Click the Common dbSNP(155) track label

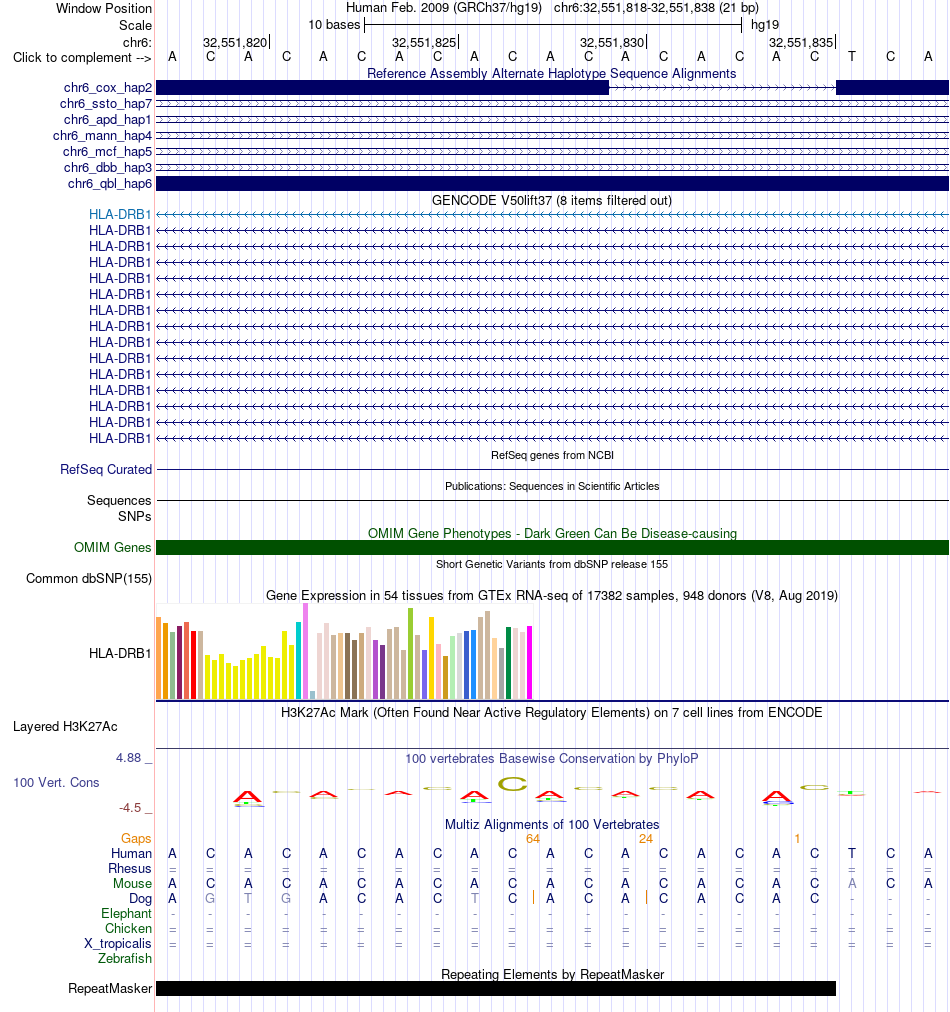coord(89,578)
